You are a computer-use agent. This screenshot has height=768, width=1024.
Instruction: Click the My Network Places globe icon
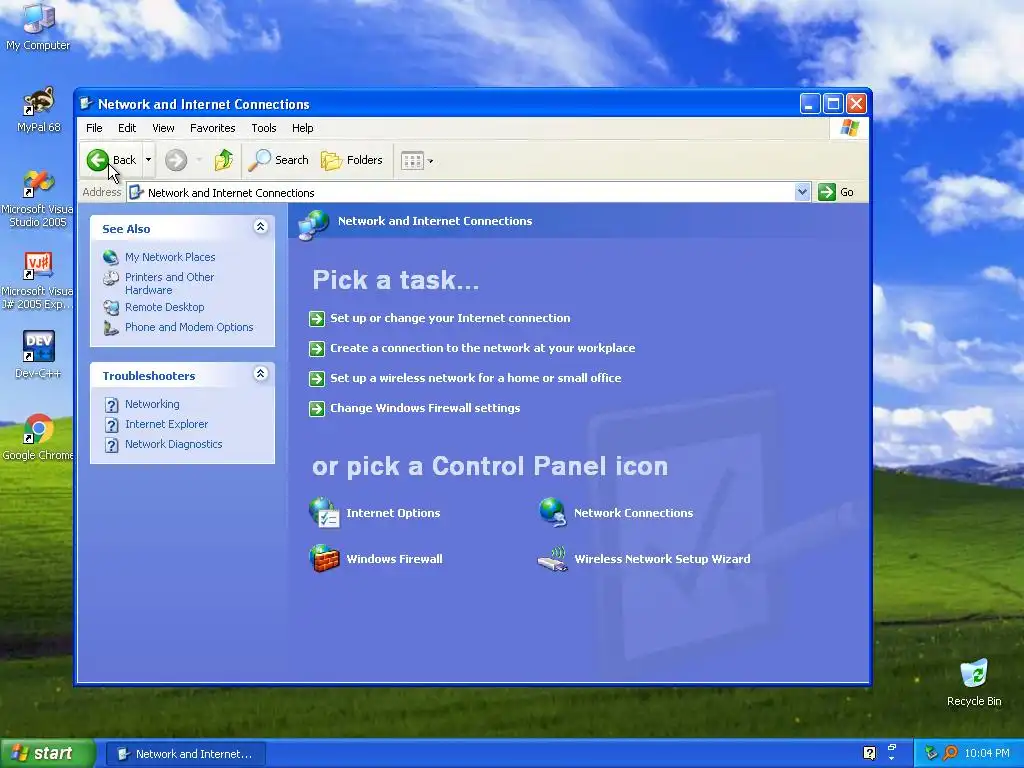pos(111,257)
